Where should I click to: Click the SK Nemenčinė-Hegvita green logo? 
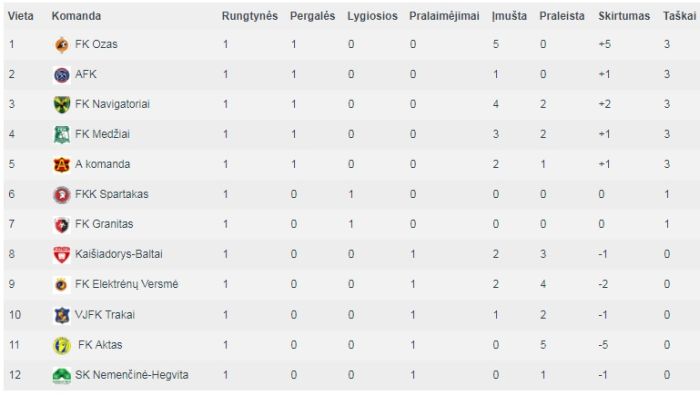click(62, 375)
